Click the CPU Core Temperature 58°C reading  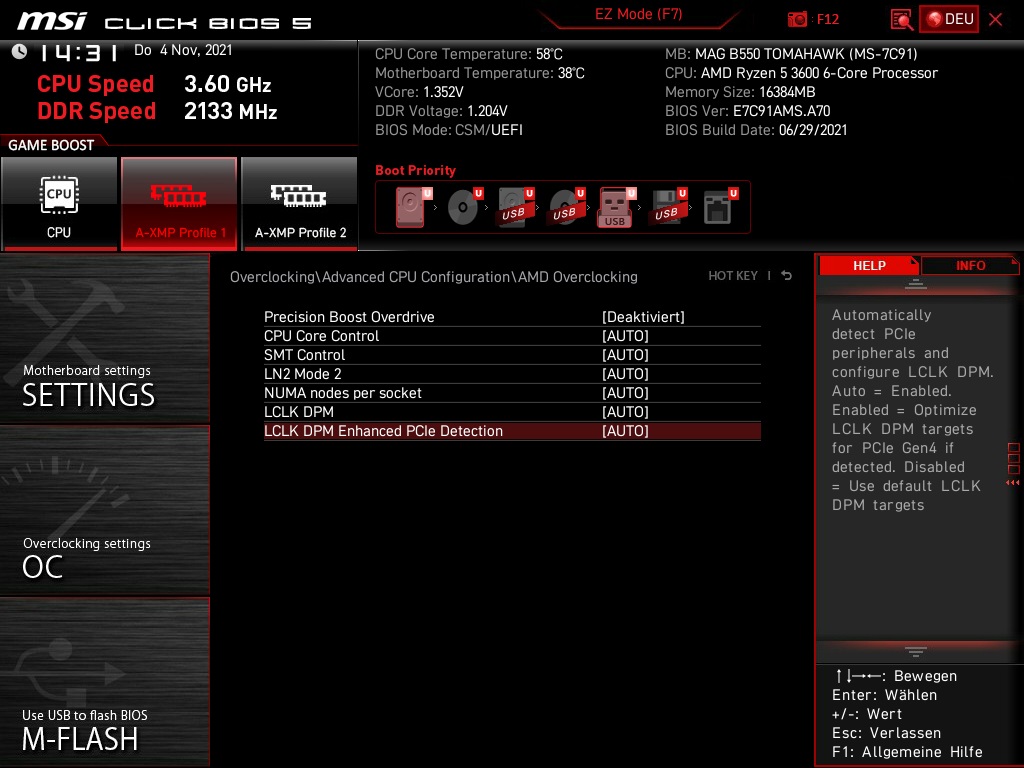(468, 54)
